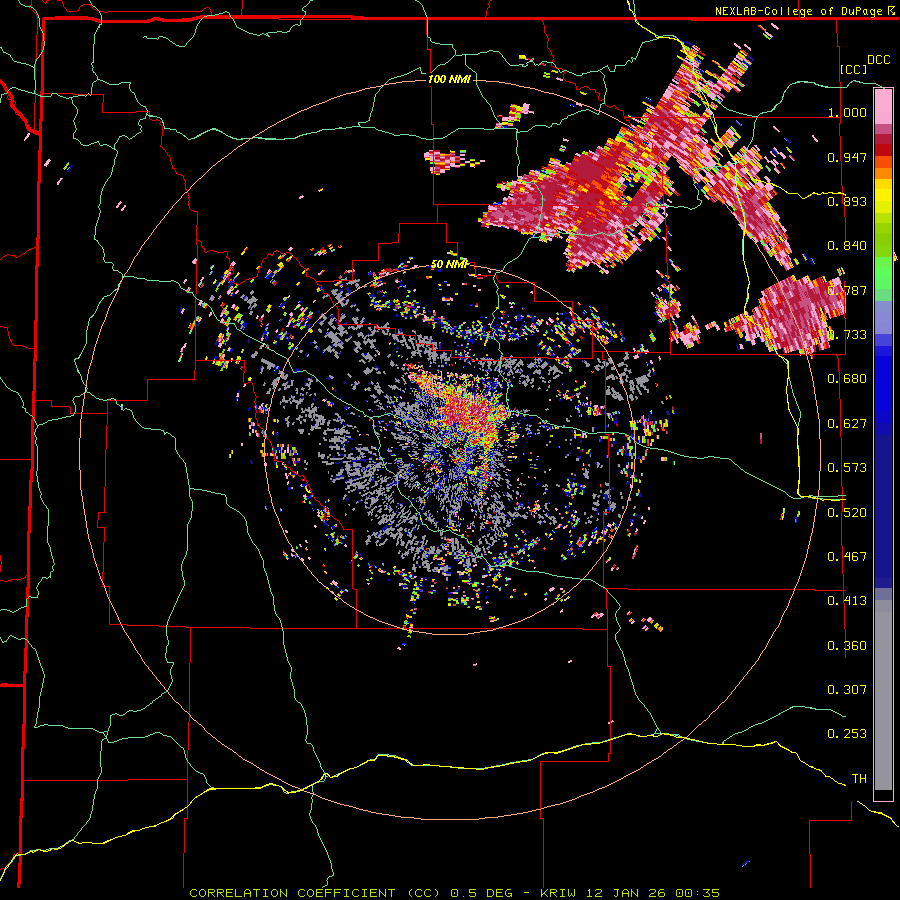The width and height of the screenshot is (900, 900).
Task: Click the [CC] legend unit label
Action: (854, 69)
